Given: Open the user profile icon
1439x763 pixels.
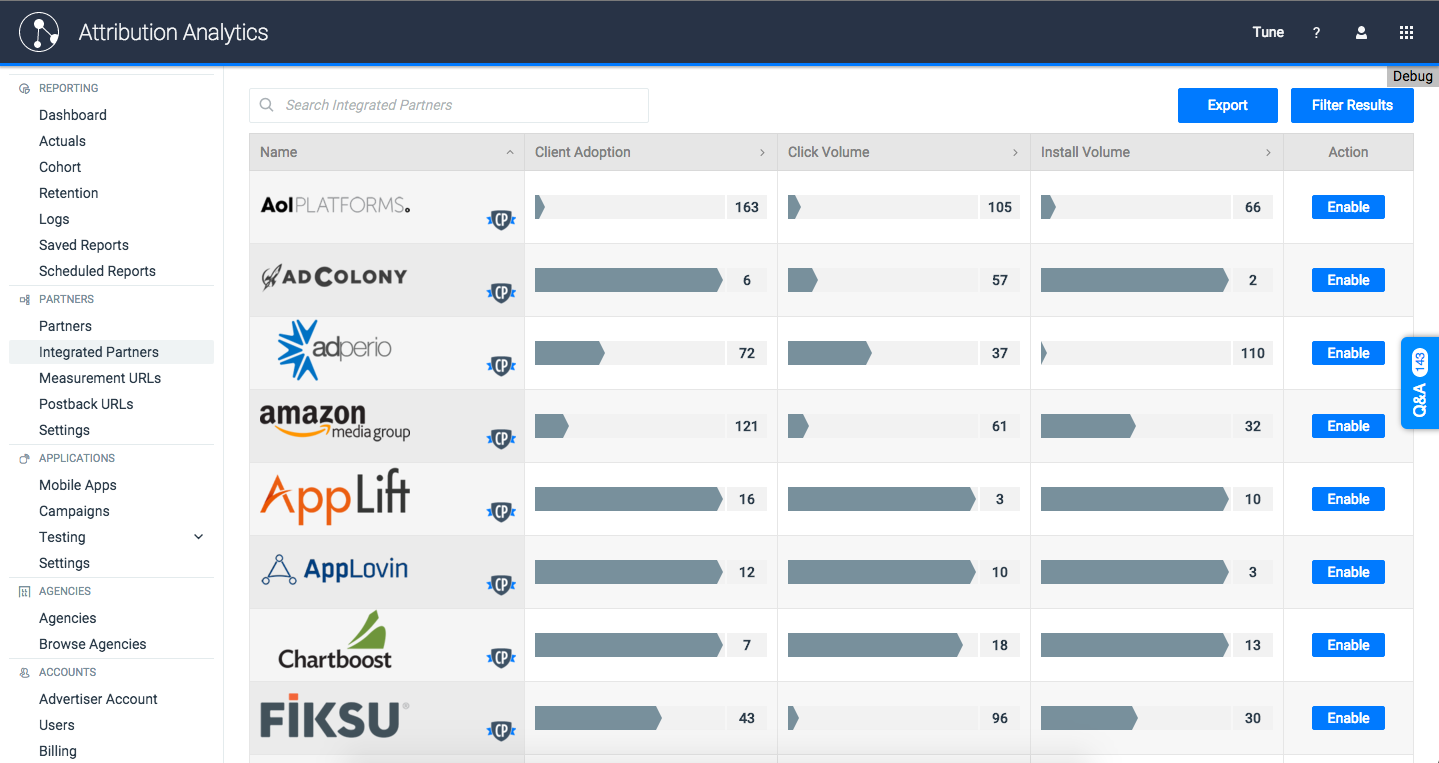Looking at the screenshot, I should [1361, 32].
